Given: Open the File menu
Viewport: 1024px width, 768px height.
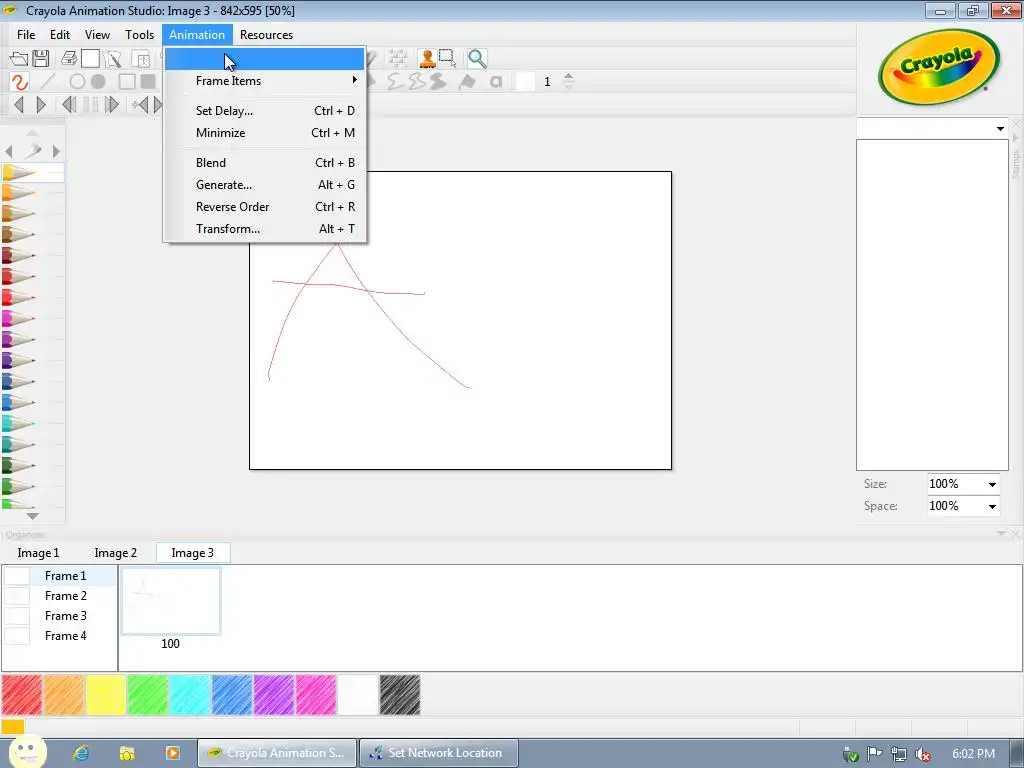Looking at the screenshot, I should pyautogui.click(x=26, y=35).
